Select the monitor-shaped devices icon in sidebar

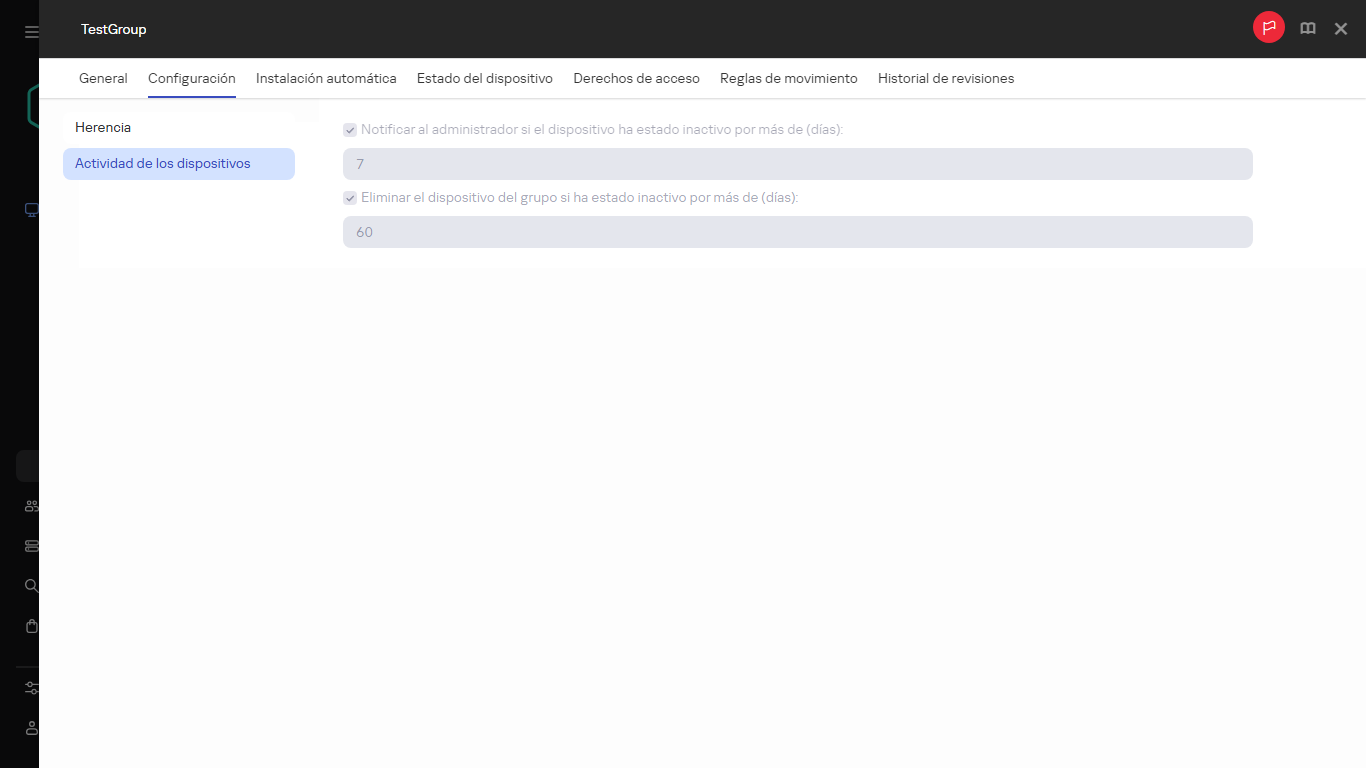point(29,210)
